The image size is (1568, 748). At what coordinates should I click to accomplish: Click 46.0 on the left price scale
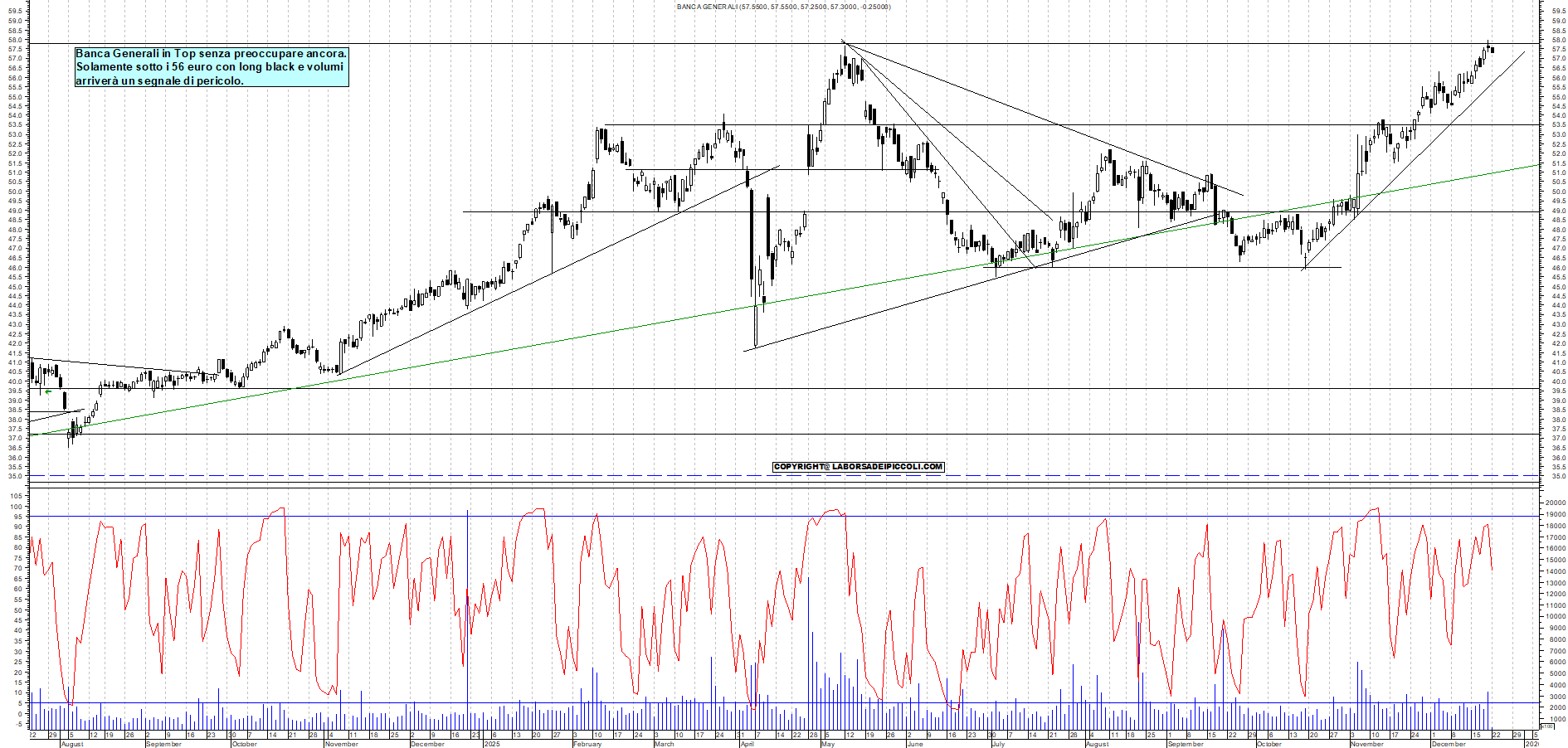pos(16,268)
